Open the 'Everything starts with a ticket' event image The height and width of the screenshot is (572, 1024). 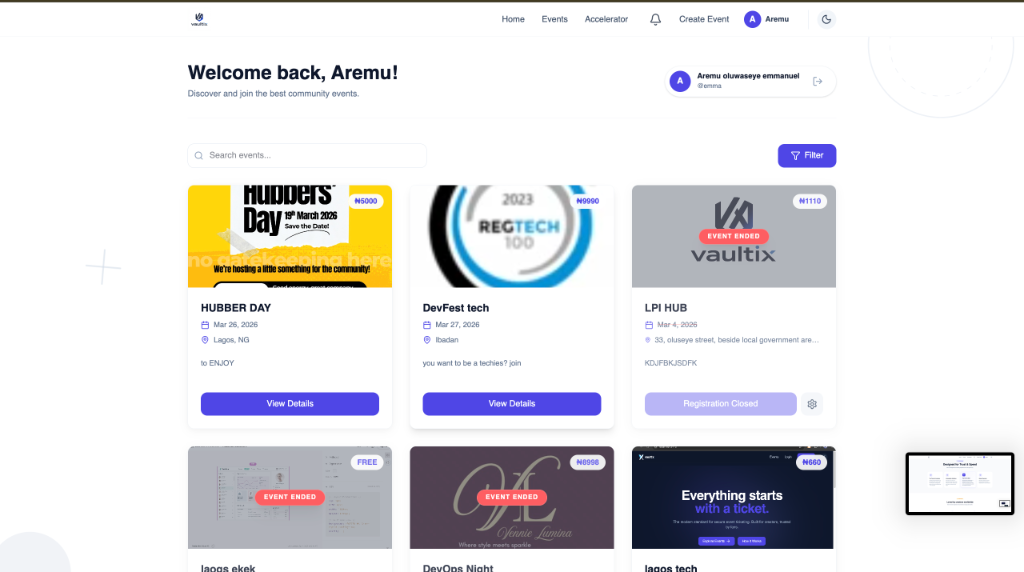[733, 498]
